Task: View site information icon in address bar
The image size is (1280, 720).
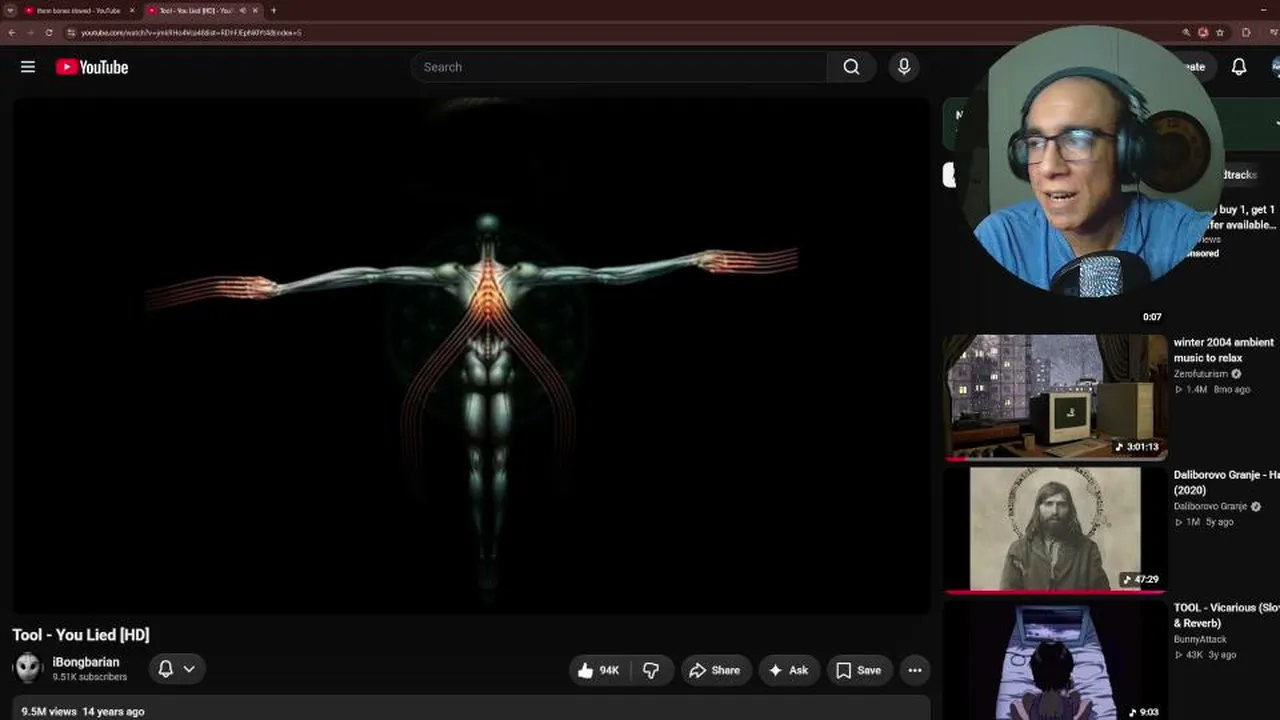Action: 71,32
